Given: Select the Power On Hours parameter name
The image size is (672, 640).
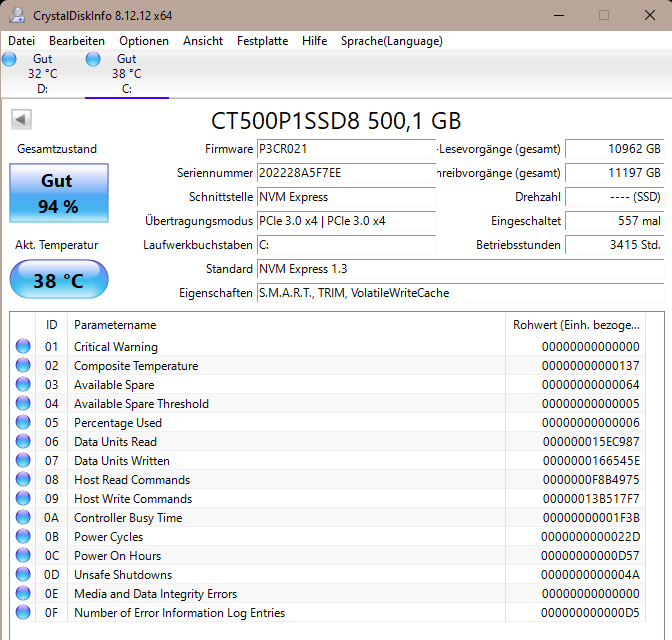Looking at the screenshot, I should tap(117, 556).
